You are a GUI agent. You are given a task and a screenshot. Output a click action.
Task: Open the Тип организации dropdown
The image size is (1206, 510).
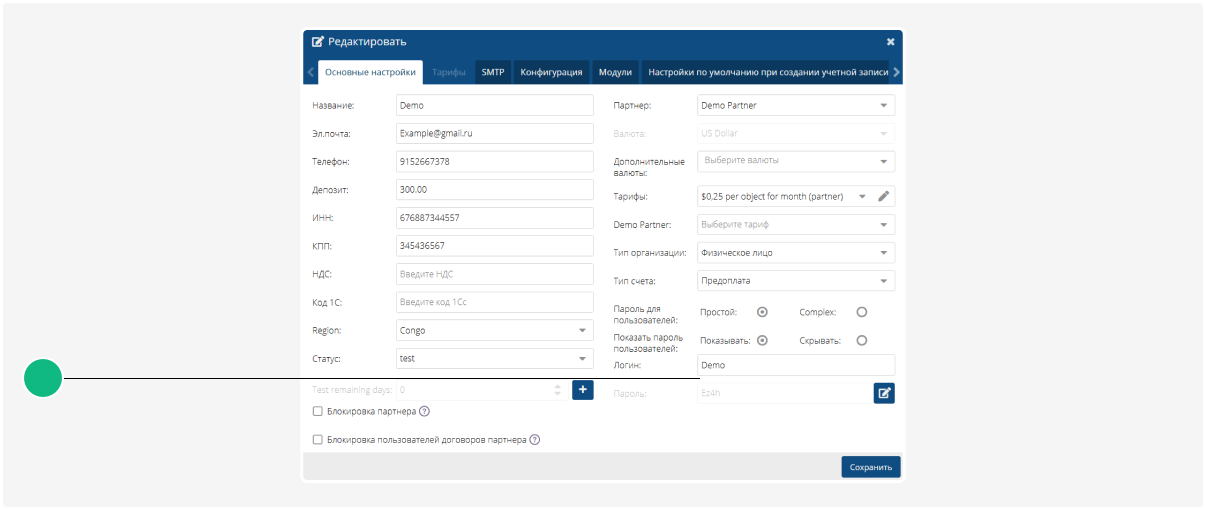click(796, 253)
